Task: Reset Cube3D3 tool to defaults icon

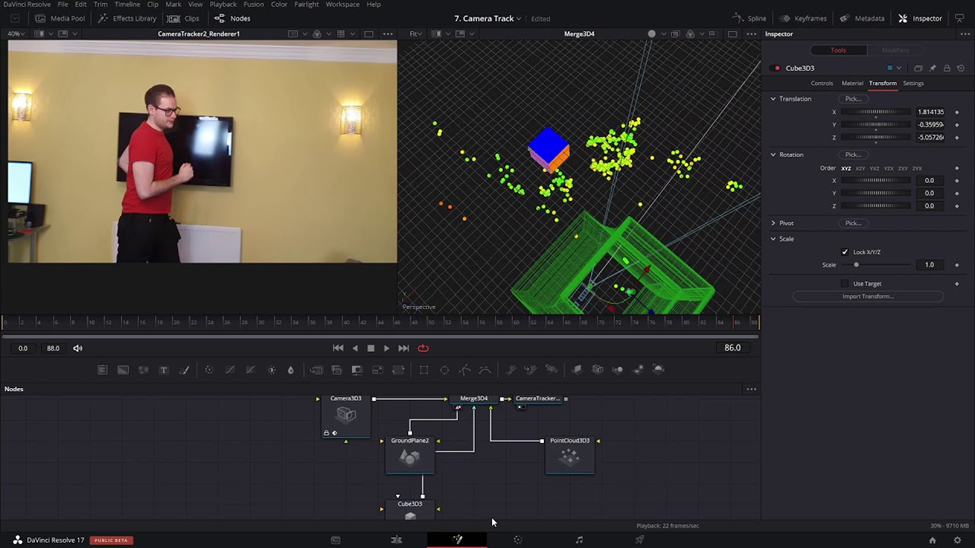Action: click(x=961, y=68)
